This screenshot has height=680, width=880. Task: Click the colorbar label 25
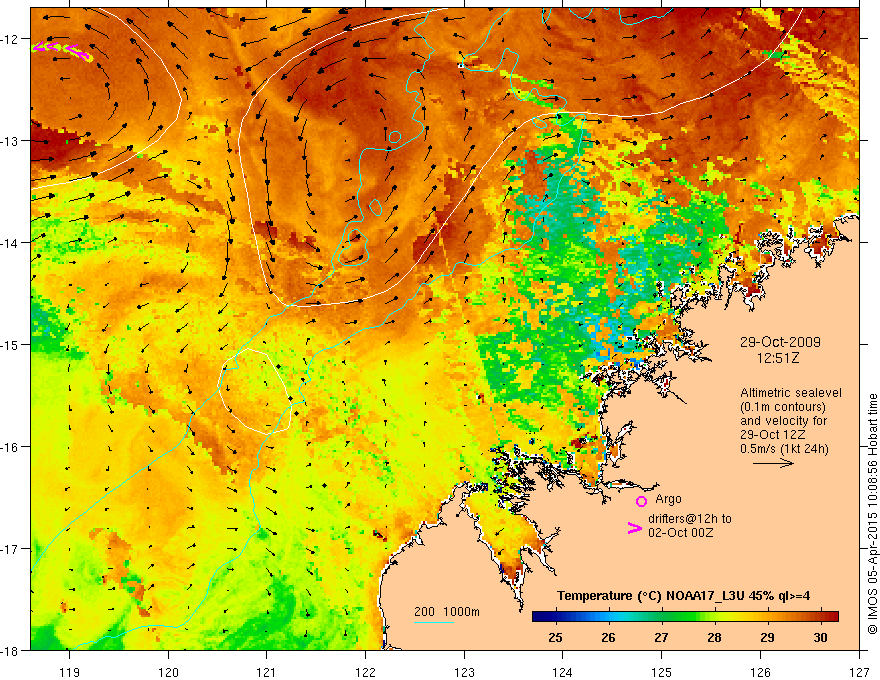coord(556,637)
